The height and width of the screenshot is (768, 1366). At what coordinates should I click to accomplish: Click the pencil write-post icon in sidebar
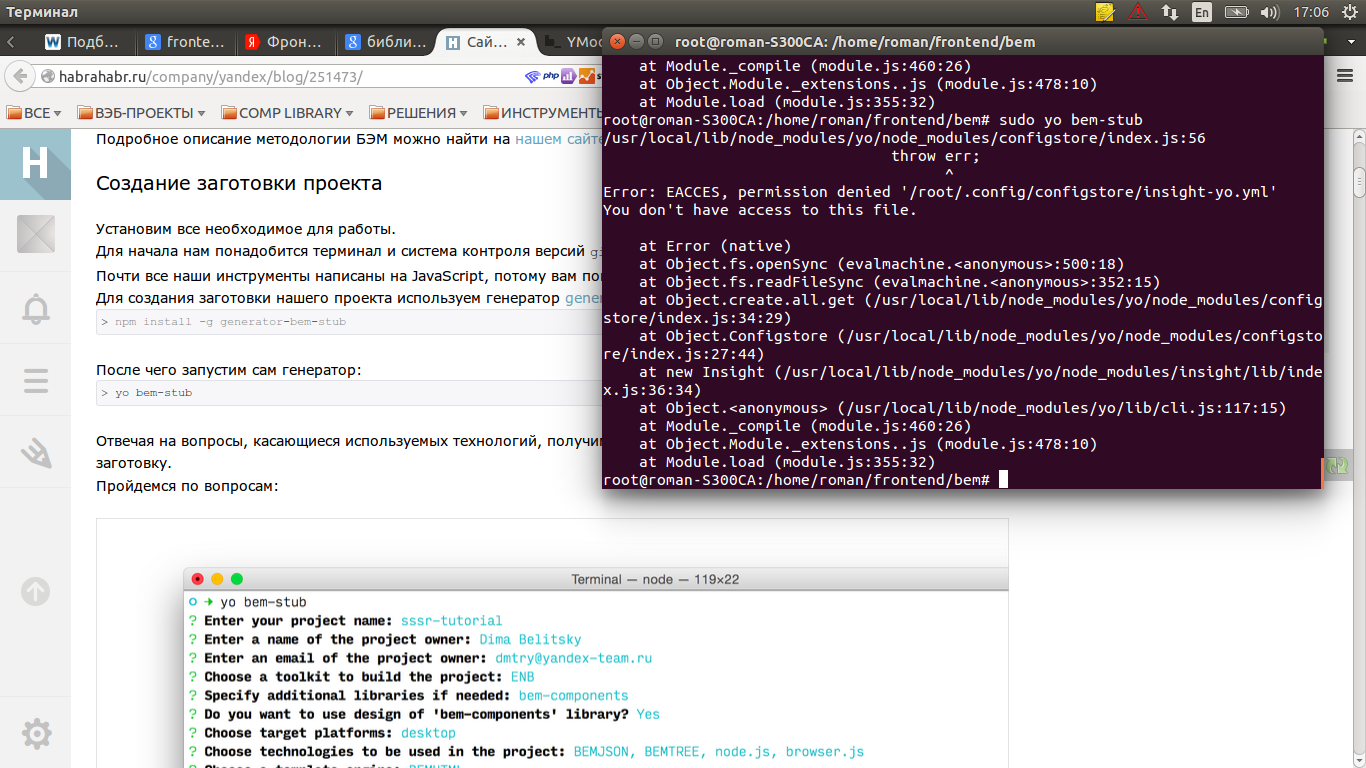point(35,453)
